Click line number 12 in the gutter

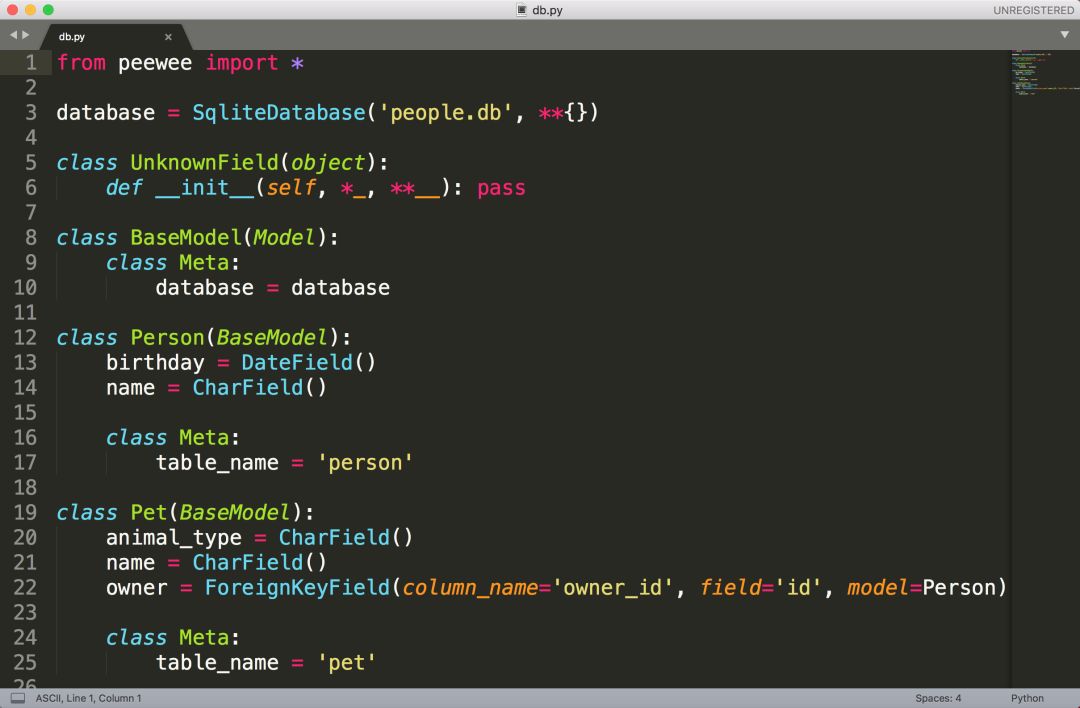tap(25, 337)
